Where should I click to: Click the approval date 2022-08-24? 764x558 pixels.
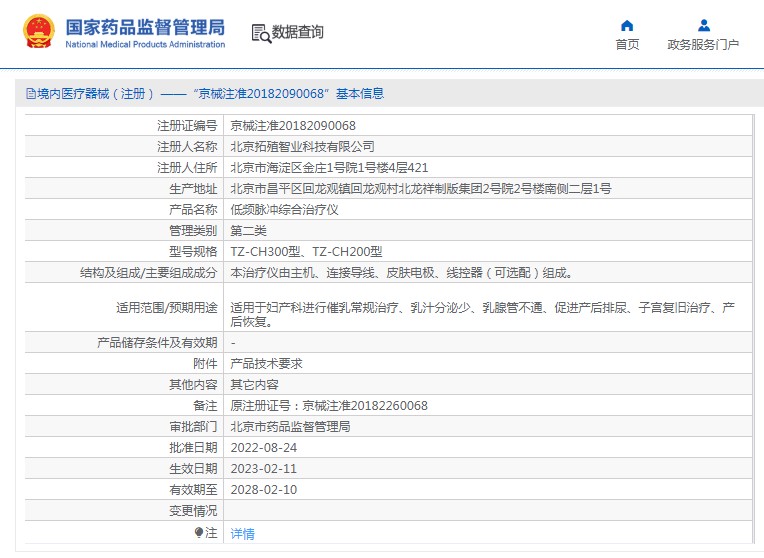point(263,447)
